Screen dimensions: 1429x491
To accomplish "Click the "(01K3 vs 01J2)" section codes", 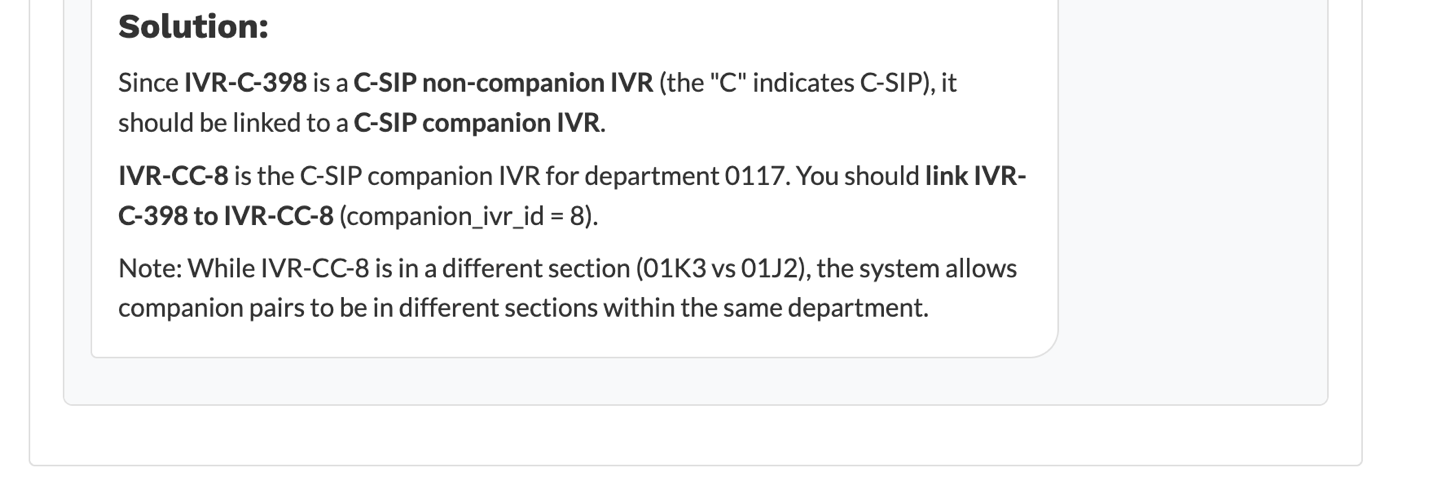I will [714, 269].
